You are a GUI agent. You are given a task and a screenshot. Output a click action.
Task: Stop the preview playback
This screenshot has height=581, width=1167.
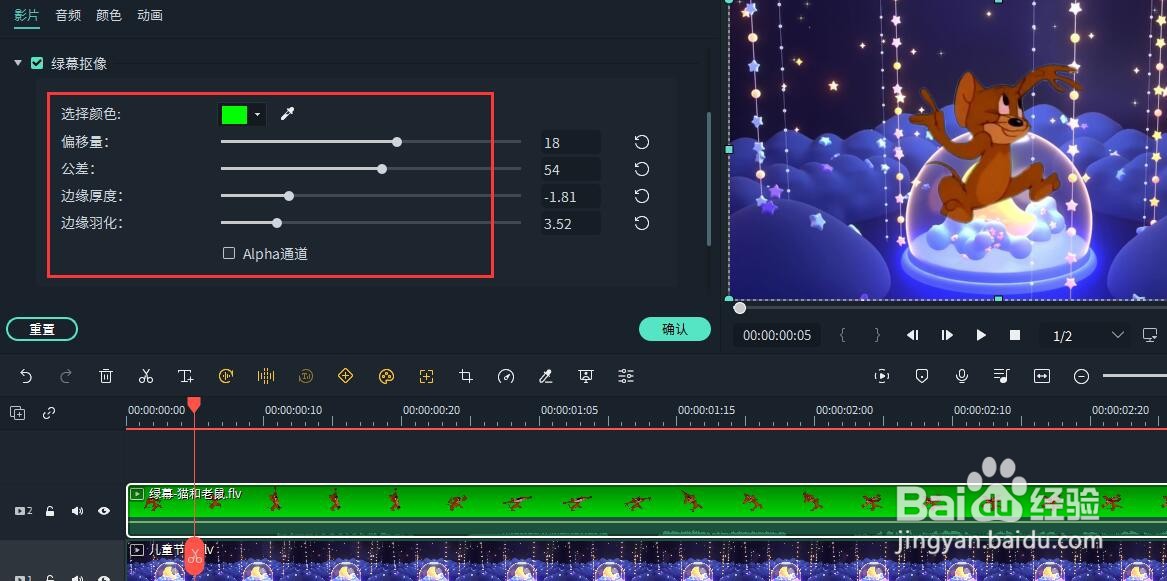pos(1014,336)
